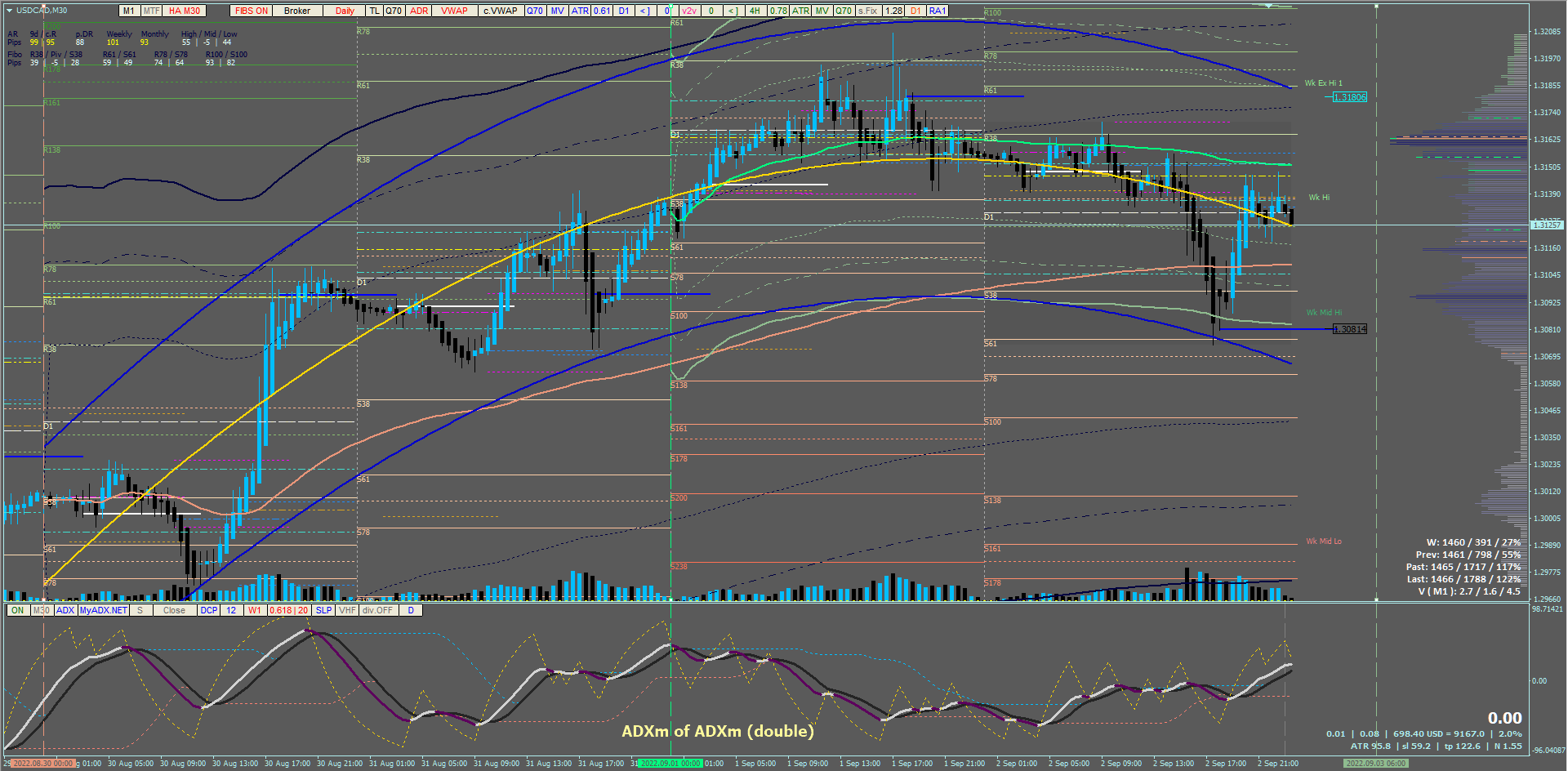Turn off the FIBS ON toggle

[252, 11]
